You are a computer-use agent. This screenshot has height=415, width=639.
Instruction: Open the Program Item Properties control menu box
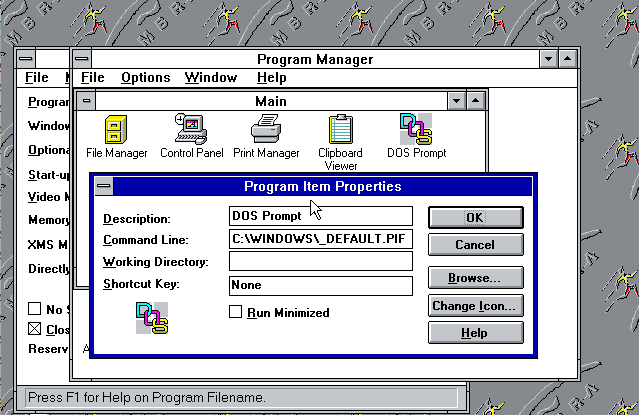click(x=104, y=186)
